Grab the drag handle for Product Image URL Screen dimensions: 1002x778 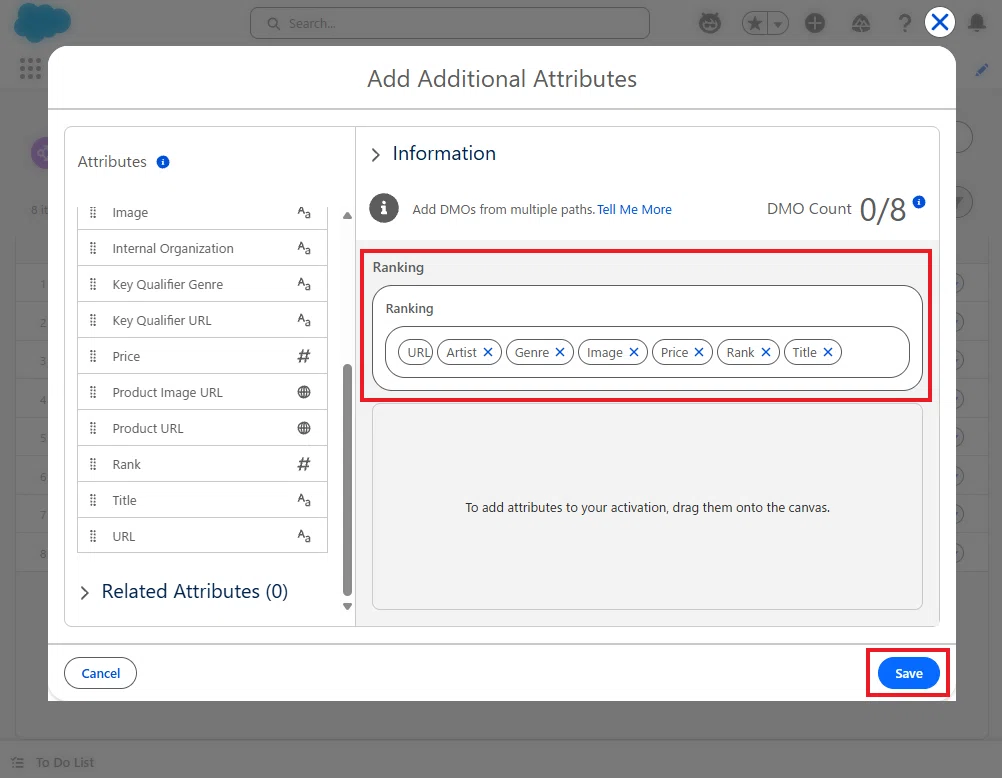[x=93, y=392]
